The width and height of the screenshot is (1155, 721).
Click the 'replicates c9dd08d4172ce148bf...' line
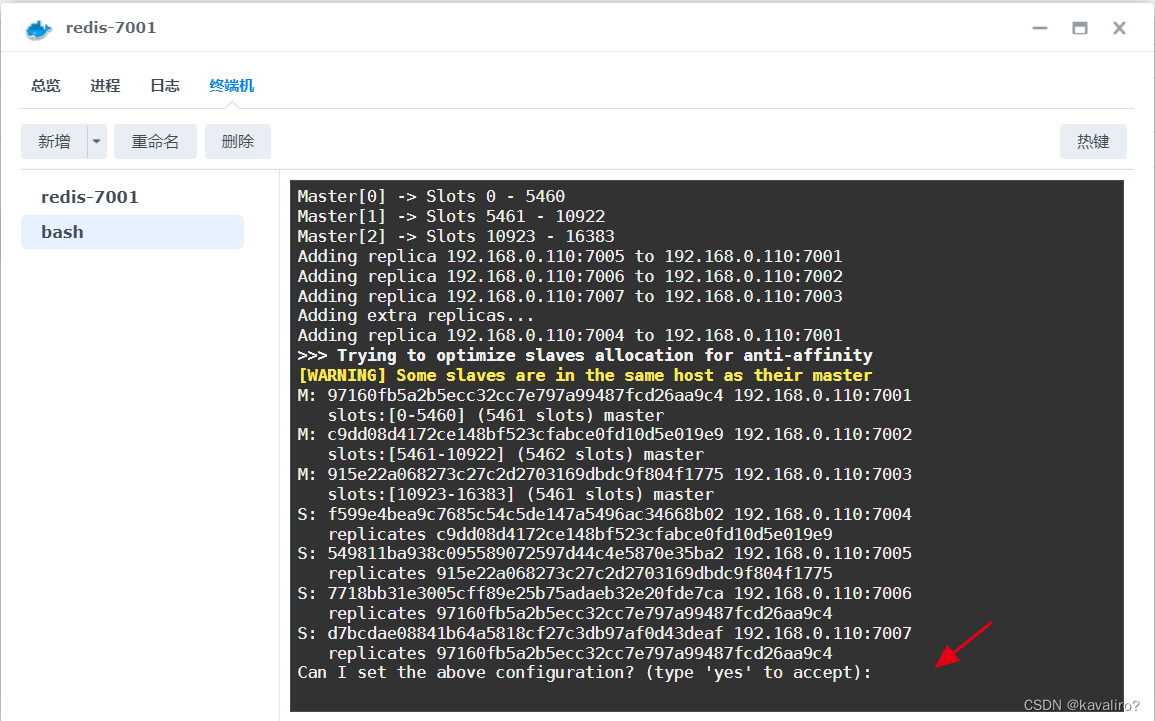(580, 534)
